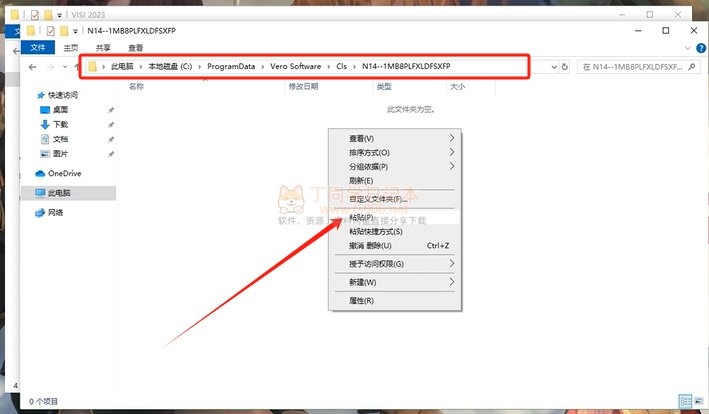Choose 自定义文件夹(F)... in context menu

(395, 199)
